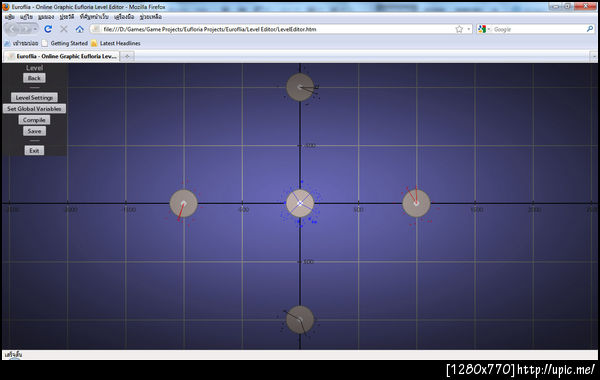Open the Thai Tools menu in menu bar
This screenshot has width=600, height=380.
click(x=124, y=17)
